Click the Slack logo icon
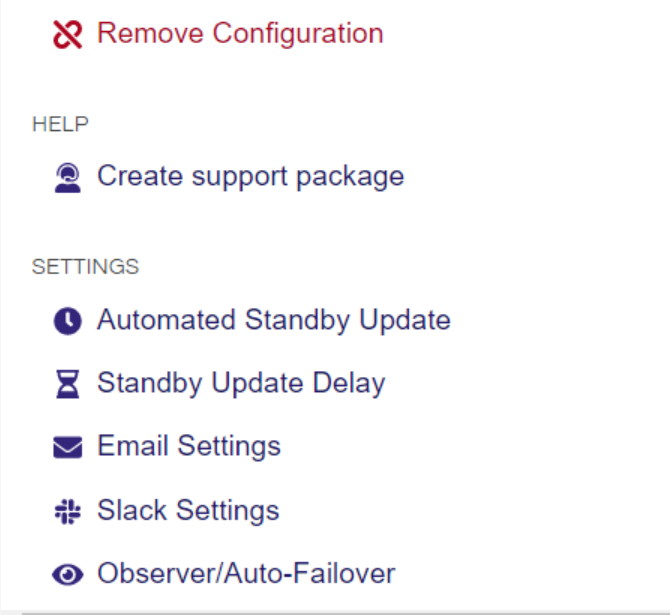670x615 pixels. pyautogui.click(x=67, y=511)
